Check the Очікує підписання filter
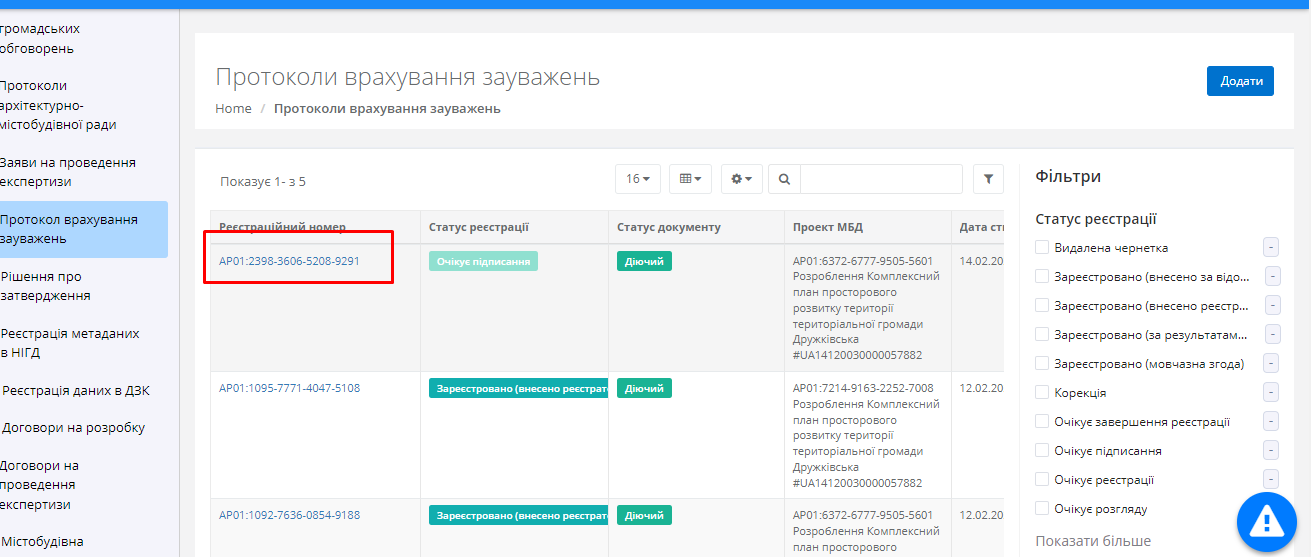1311x557 pixels. pos(1042,451)
